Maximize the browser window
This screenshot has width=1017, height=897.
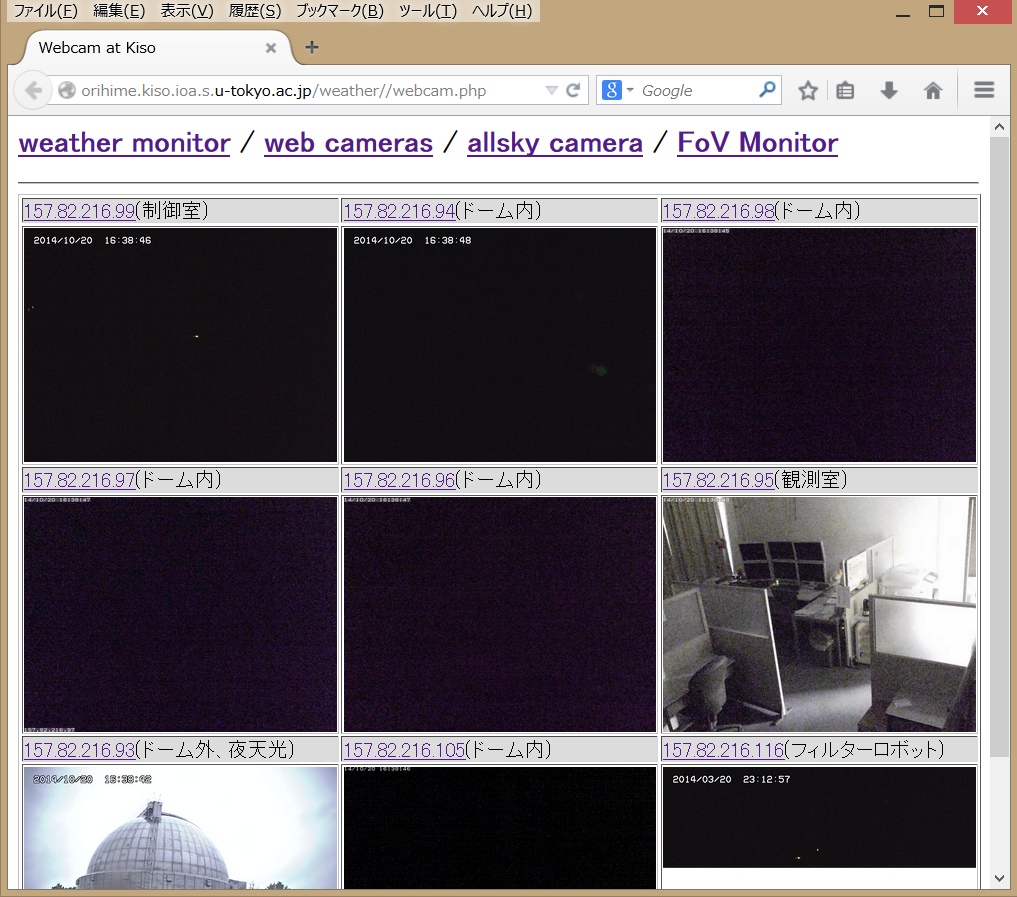tap(936, 11)
